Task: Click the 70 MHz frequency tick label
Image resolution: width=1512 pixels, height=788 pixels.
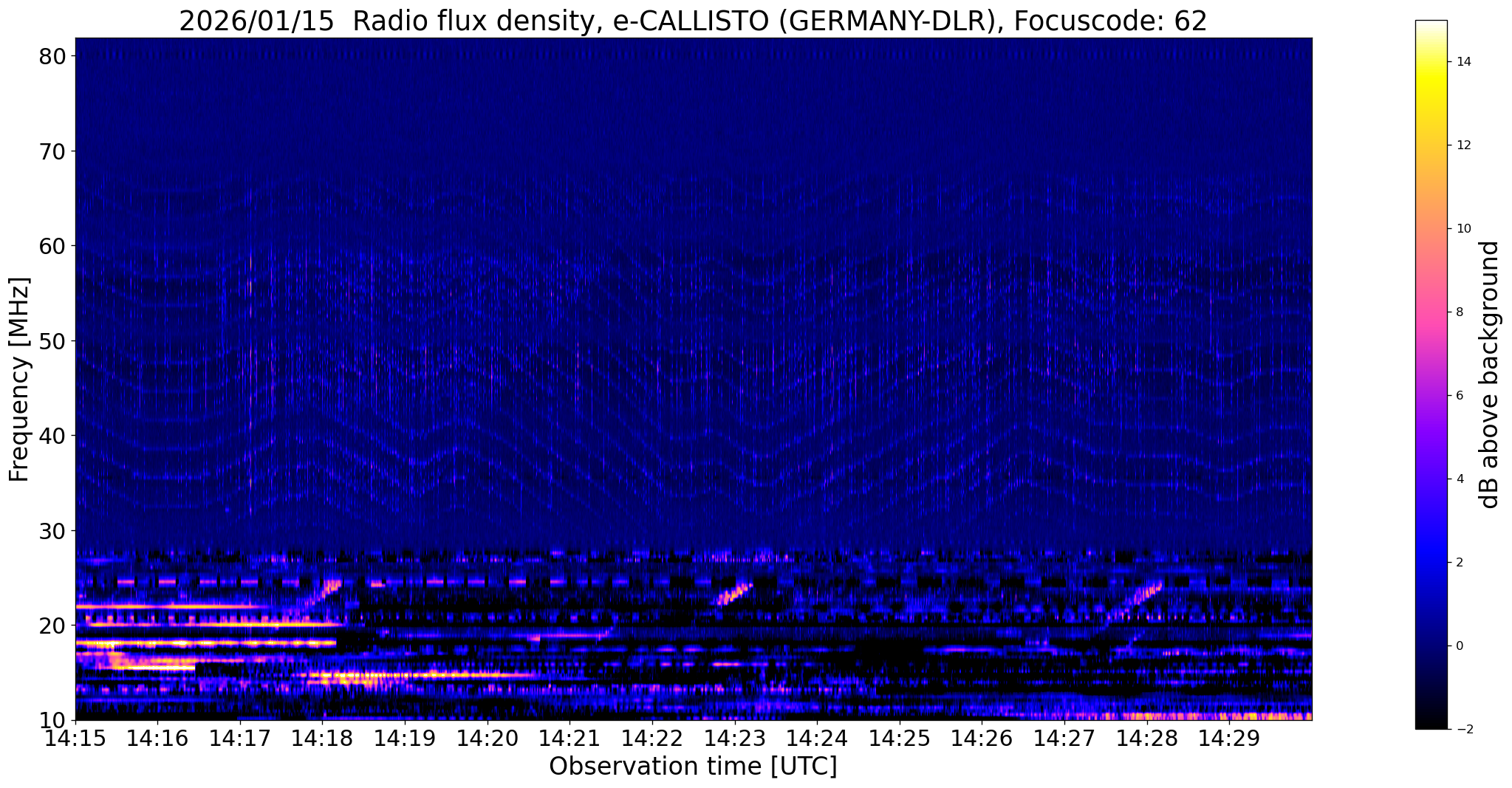Action: [x=53, y=151]
